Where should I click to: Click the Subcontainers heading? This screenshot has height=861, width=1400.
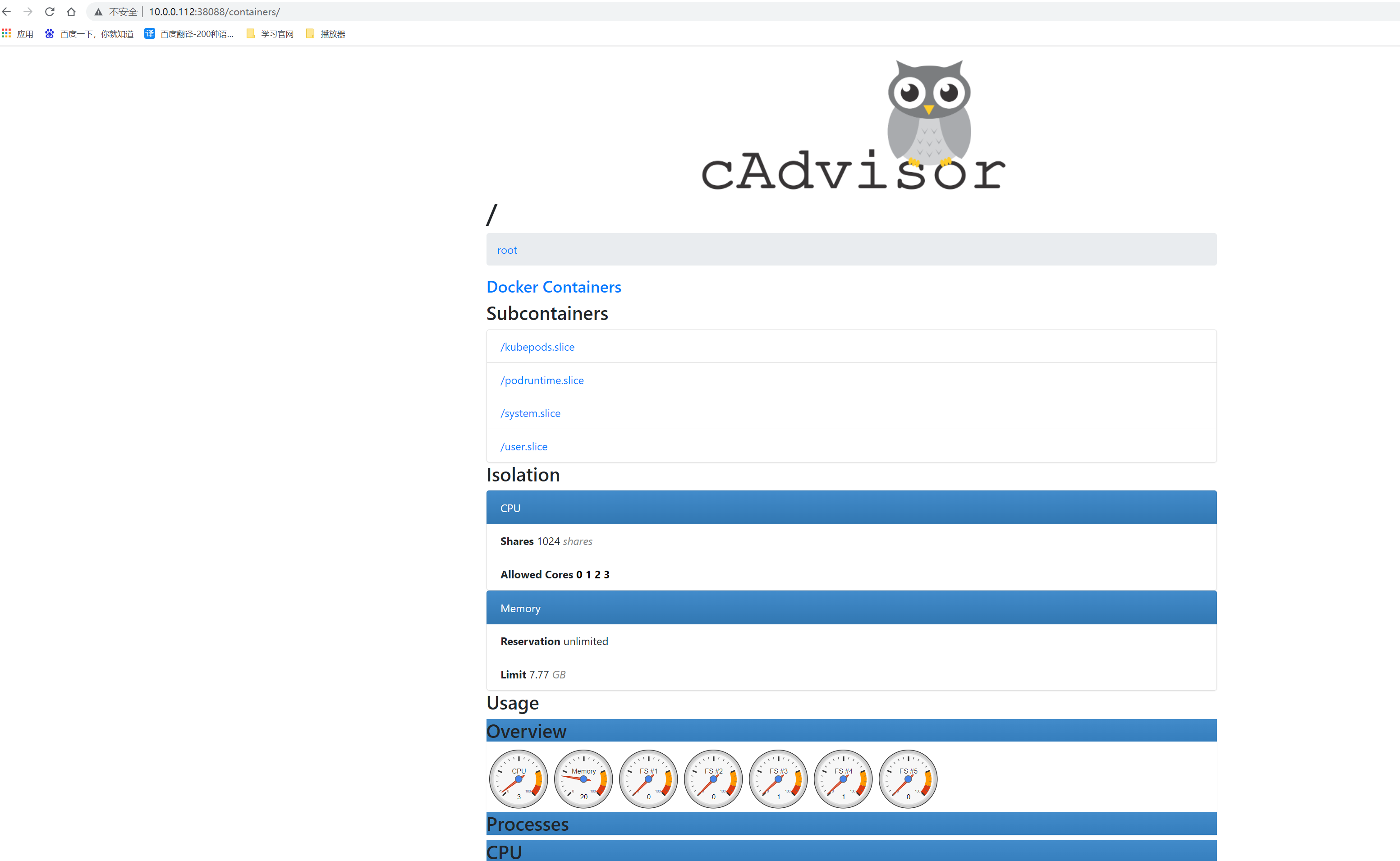coord(547,313)
